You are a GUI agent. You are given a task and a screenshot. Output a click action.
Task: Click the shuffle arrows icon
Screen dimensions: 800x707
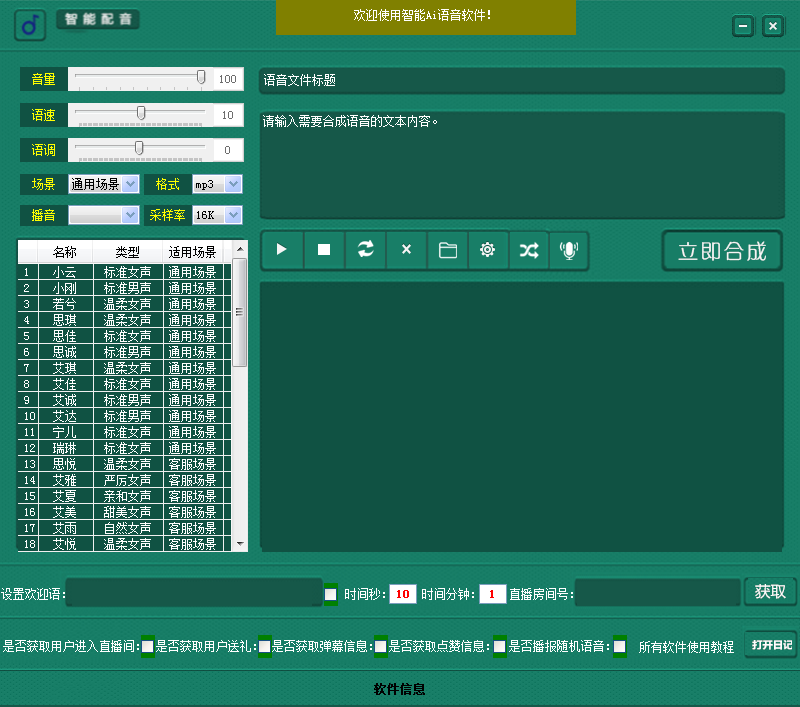528,250
